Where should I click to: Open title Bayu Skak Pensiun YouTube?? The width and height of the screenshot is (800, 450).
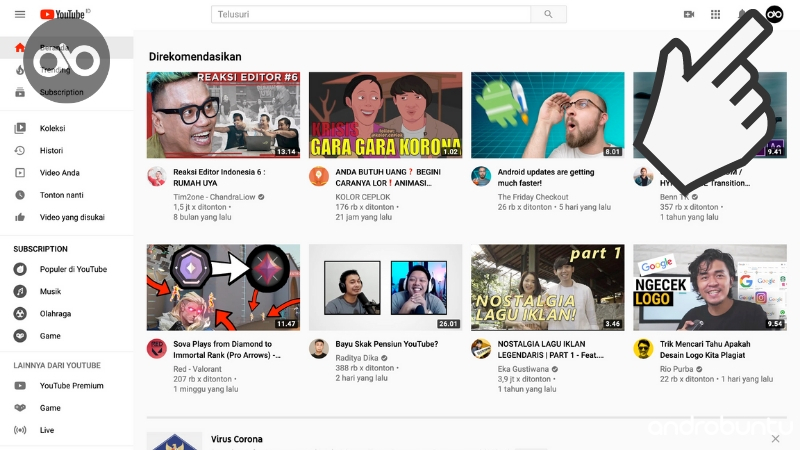pos(387,344)
